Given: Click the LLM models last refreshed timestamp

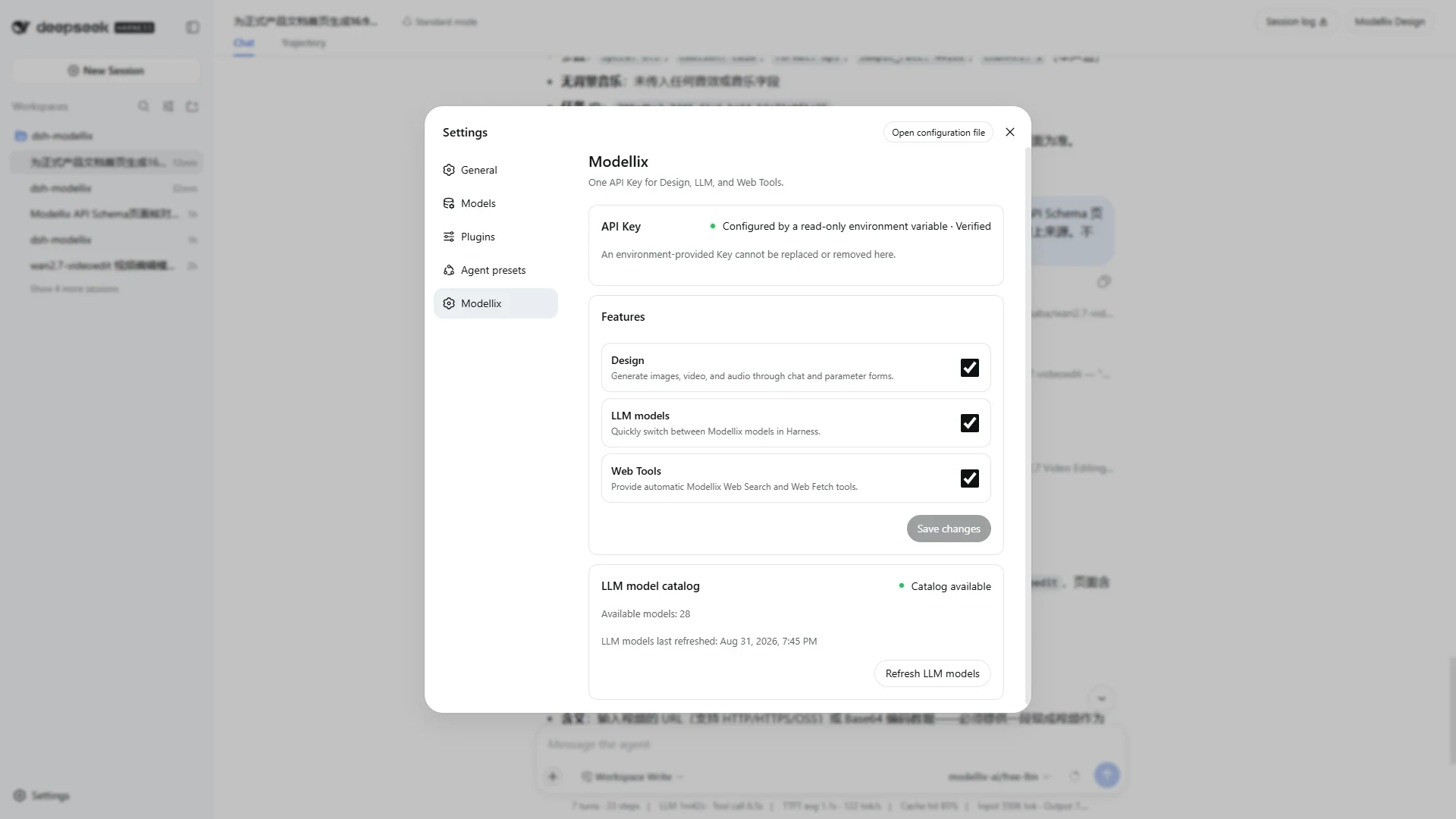Looking at the screenshot, I should click(709, 641).
